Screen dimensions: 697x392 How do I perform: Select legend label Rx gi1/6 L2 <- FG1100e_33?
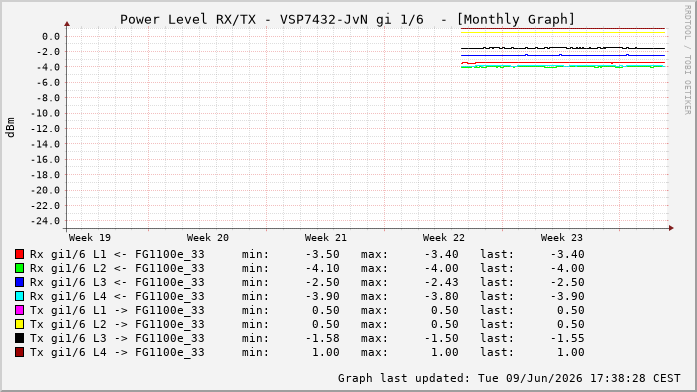[x=117, y=268]
